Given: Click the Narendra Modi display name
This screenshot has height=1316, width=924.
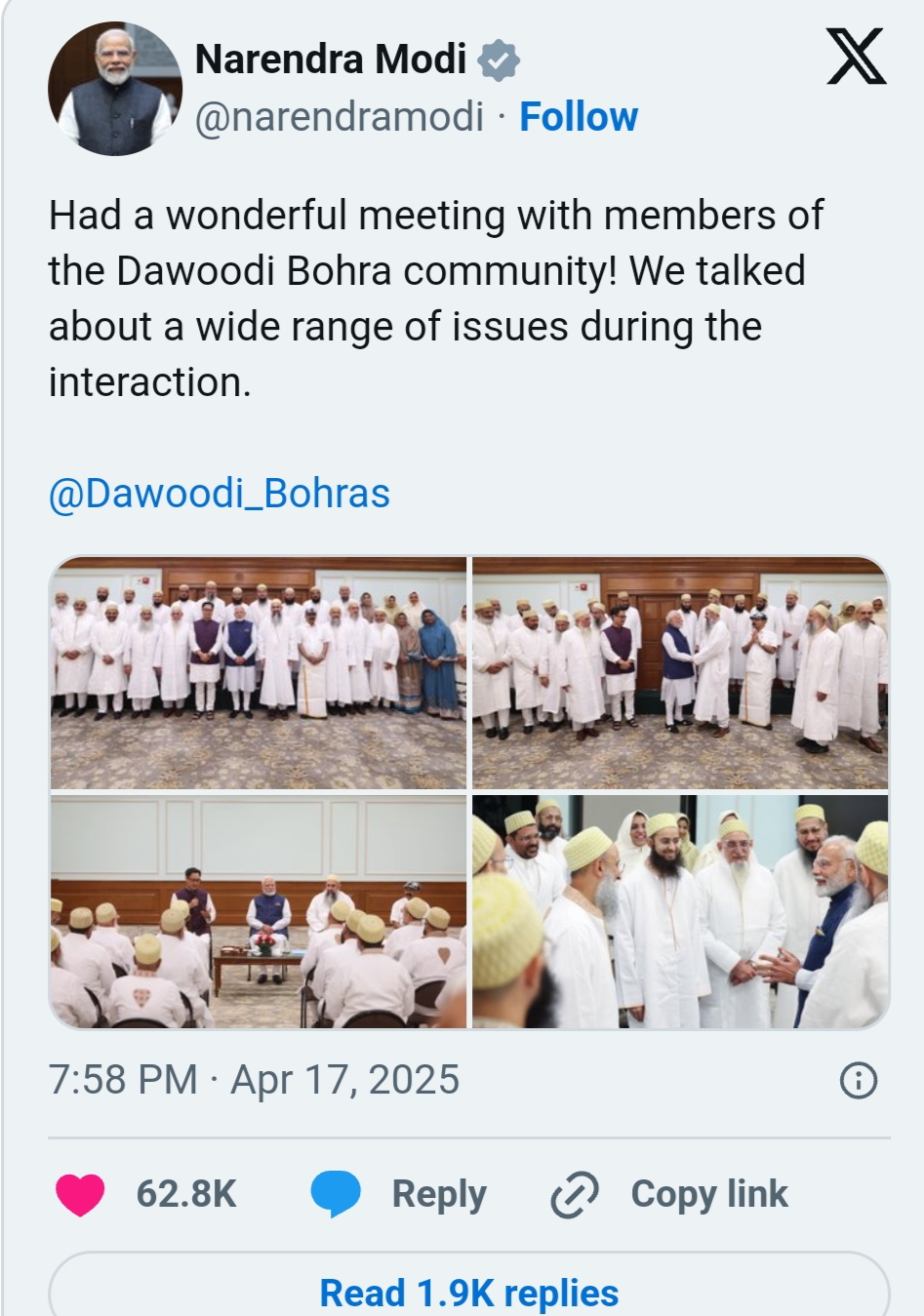Looking at the screenshot, I should [x=330, y=60].
